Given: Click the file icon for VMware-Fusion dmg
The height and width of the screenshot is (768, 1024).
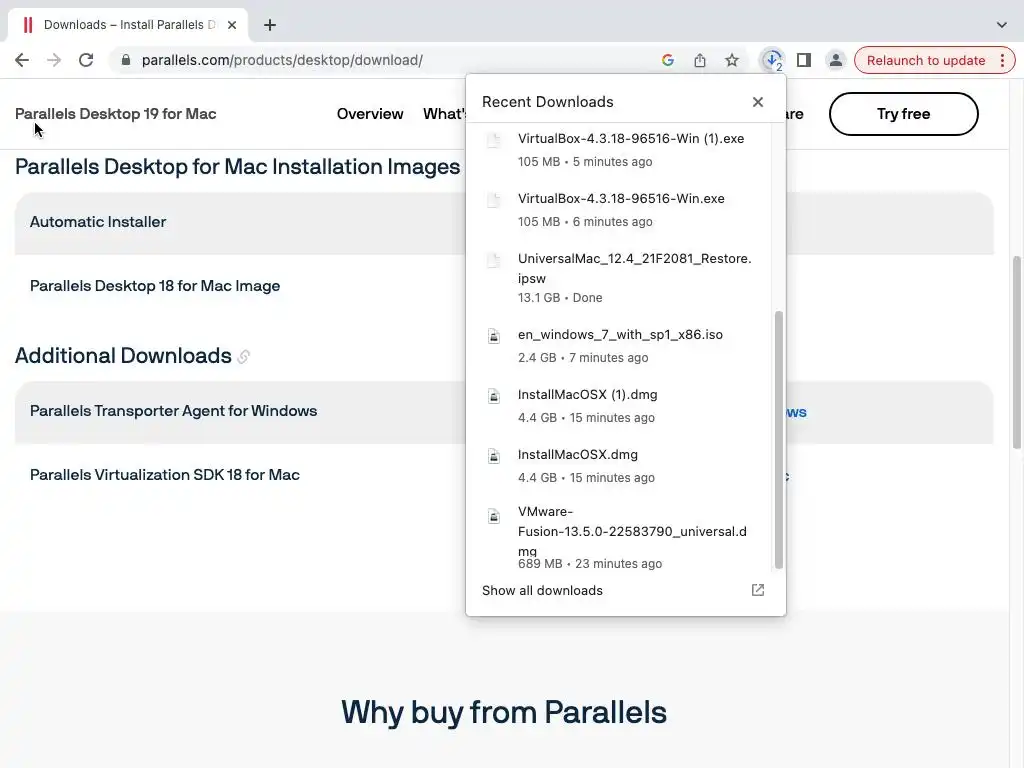Looking at the screenshot, I should 494,516.
